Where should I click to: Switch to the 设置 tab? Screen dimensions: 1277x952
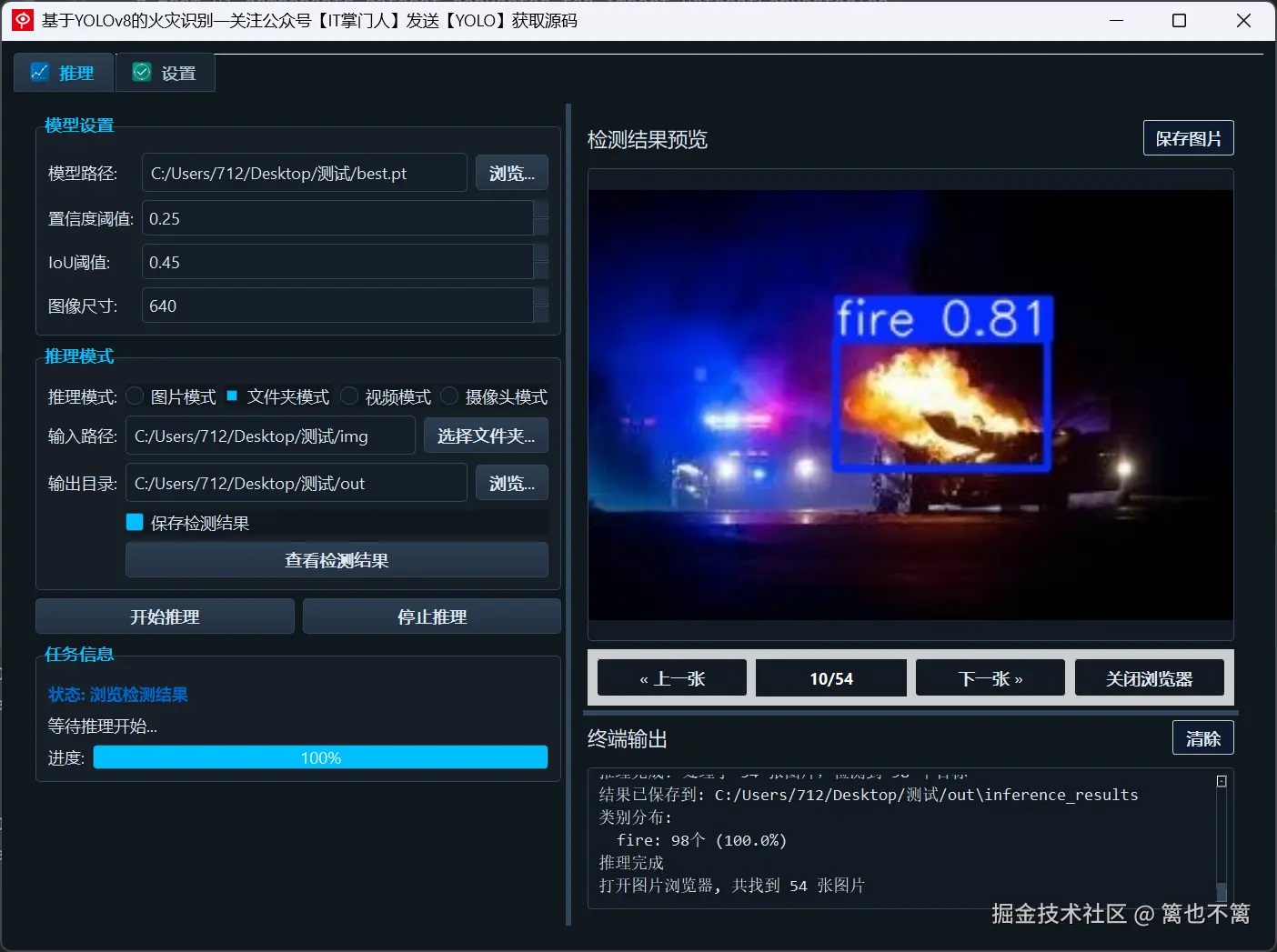point(165,71)
